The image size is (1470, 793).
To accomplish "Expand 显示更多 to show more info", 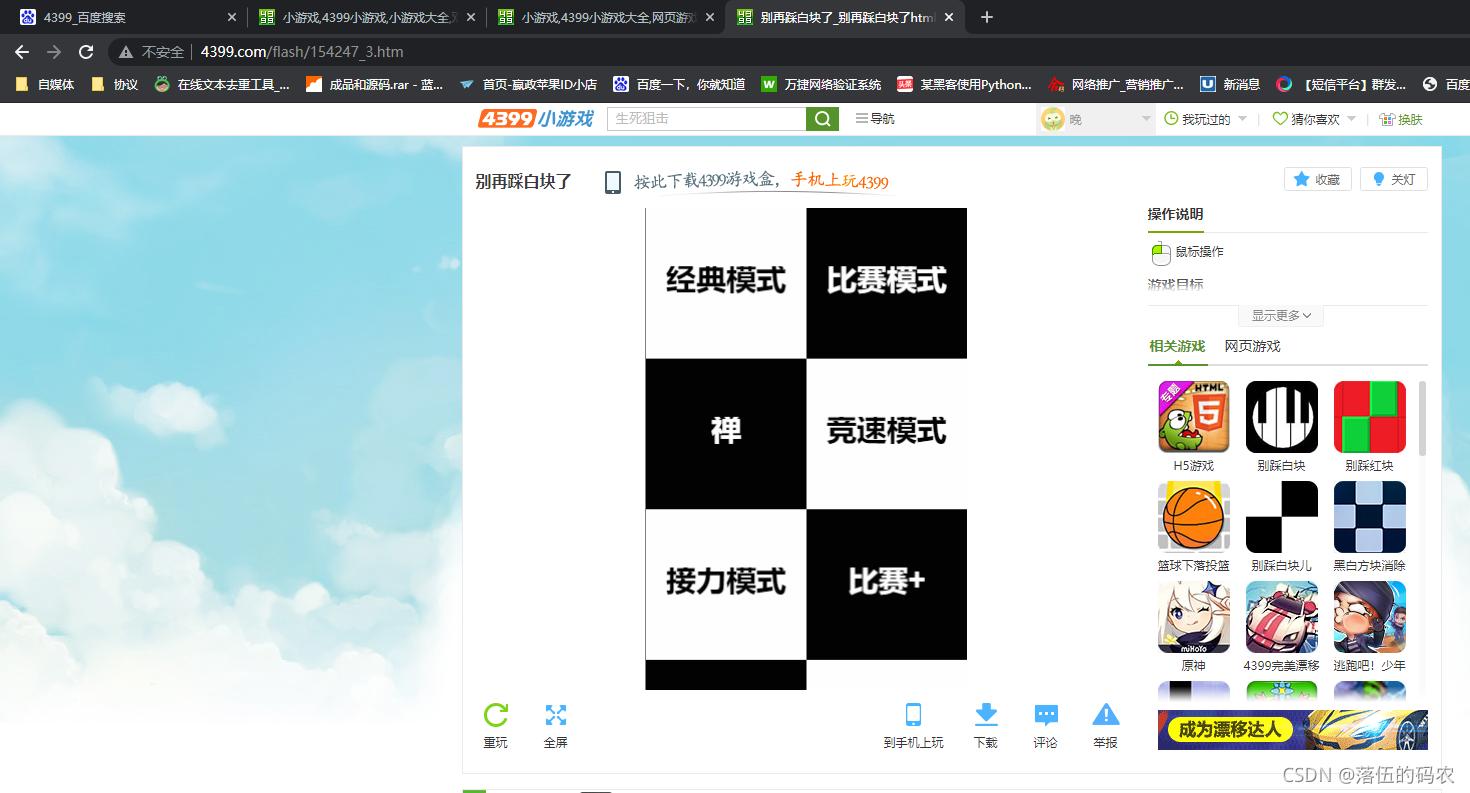I will [x=1280, y=315].
